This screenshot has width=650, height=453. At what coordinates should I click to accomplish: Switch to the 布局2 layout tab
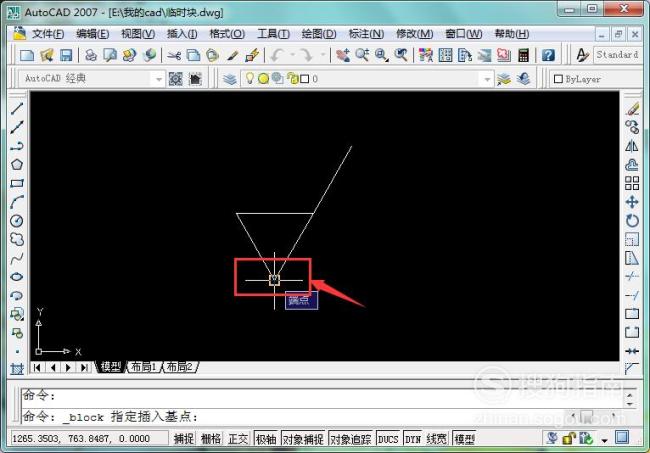click(180, 367)
